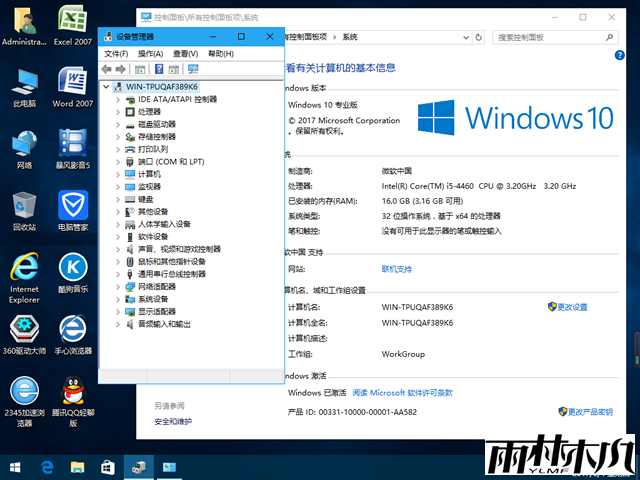Click the 更改设置 link for computer name
The height and width of the screenshot is (480, 640).
coord(571,307)
